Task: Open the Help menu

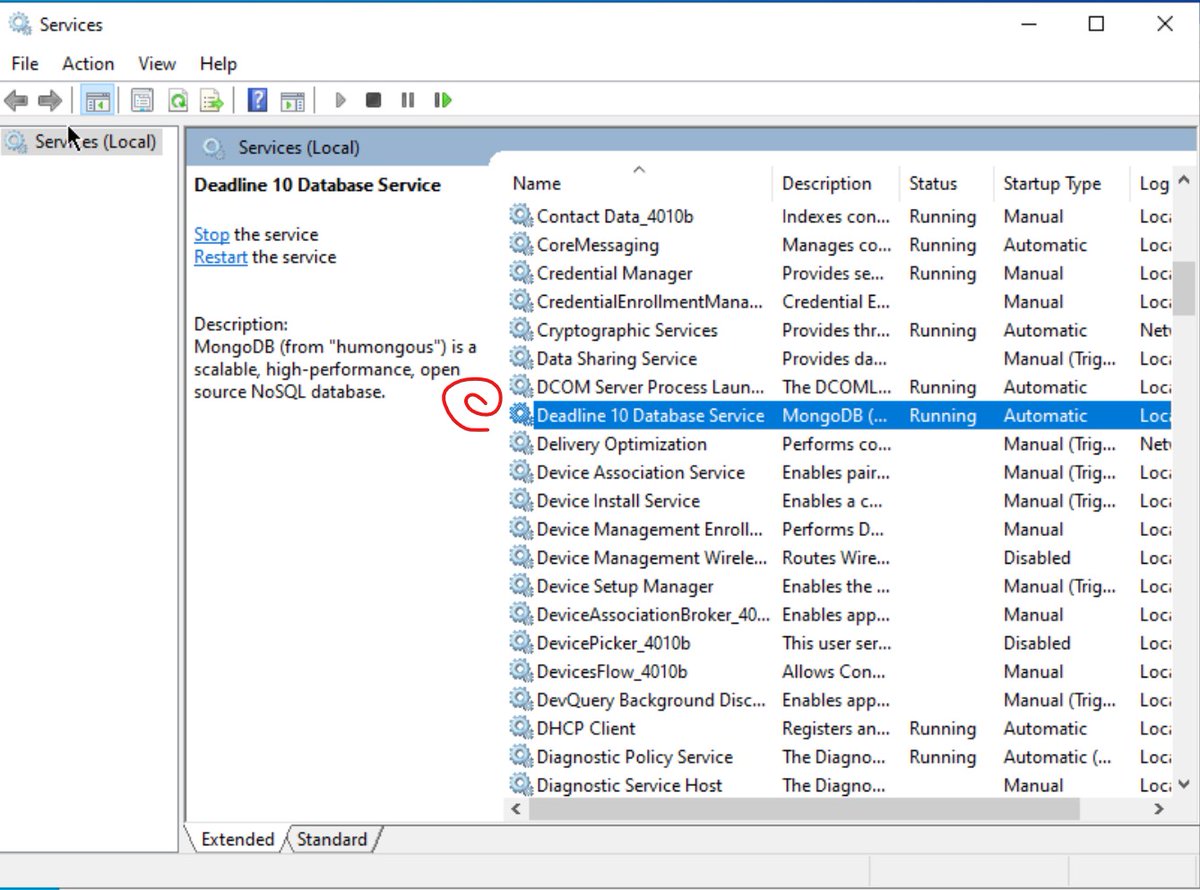Action: pyautogui.click(x=218, y=63)
